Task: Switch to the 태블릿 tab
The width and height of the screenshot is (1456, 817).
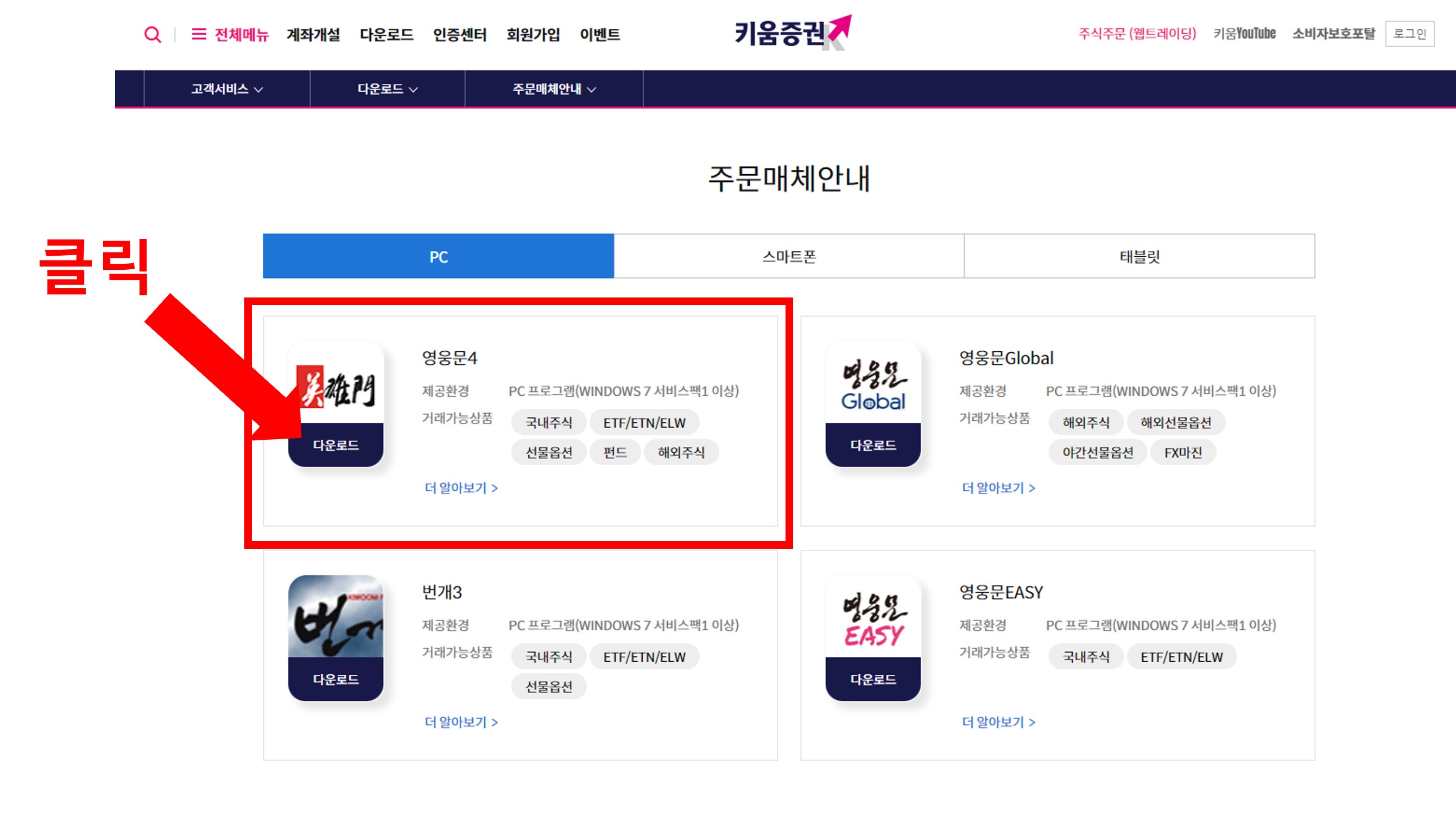Action: (1140, 257)
